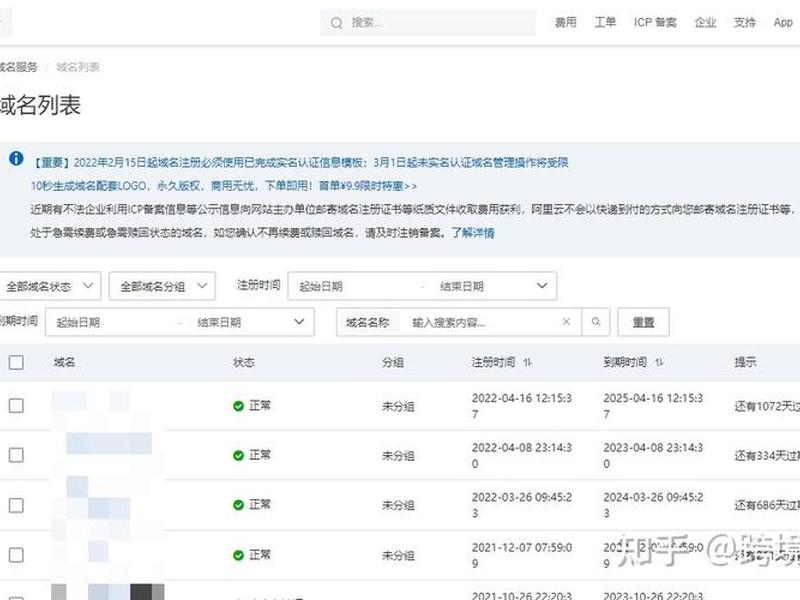Open ICP 备案 in the top navigation

pyautogui.click(x=655, y=22)
